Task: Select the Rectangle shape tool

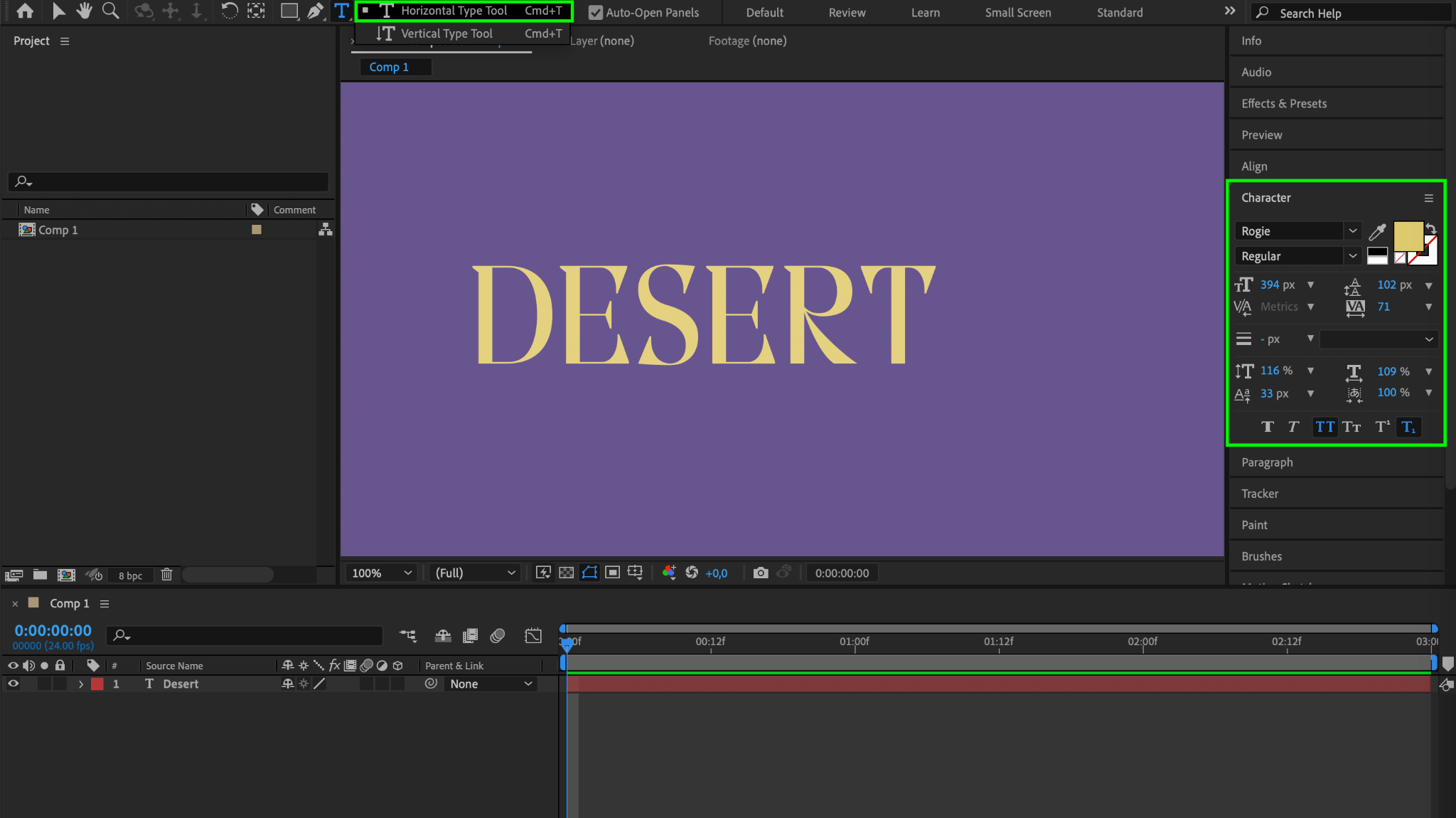Action: pos(289,11)
